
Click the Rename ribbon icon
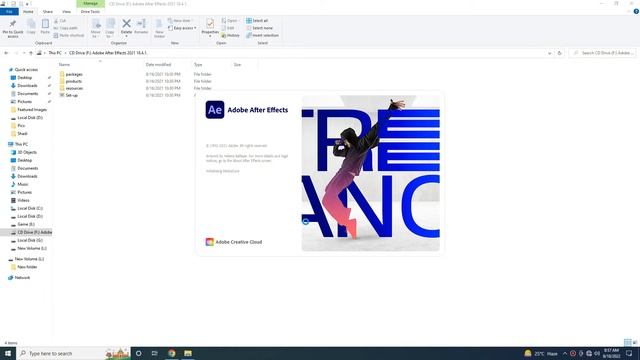point(141,27)
